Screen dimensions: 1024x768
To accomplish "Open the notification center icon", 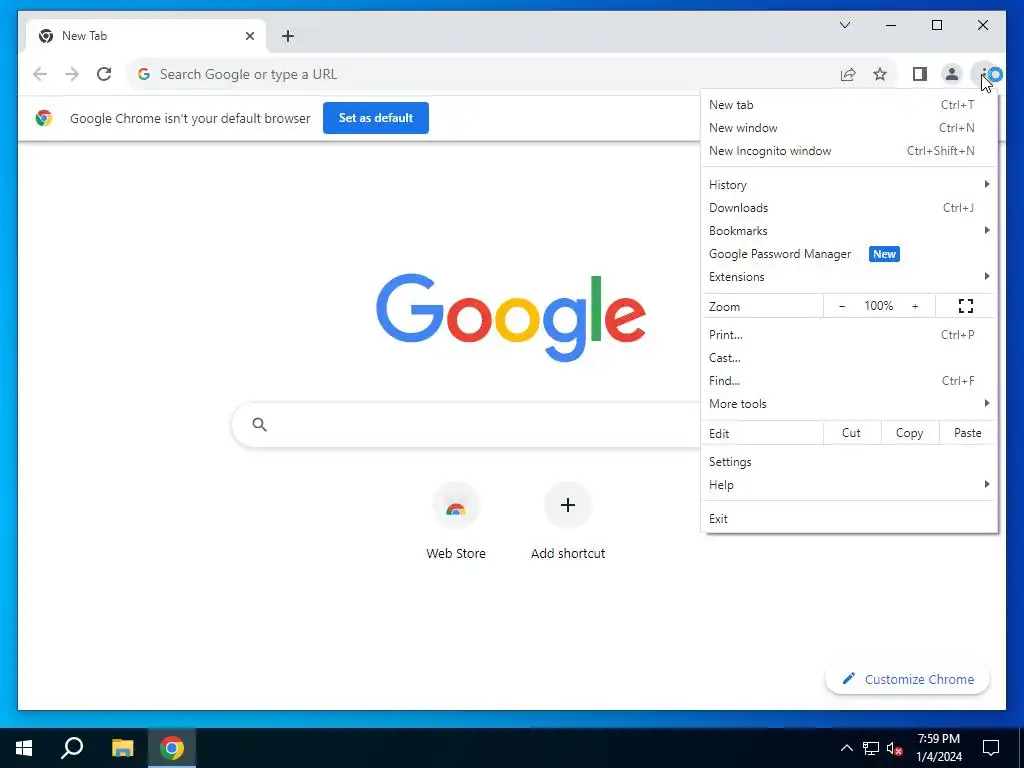I will pos(991,748).
